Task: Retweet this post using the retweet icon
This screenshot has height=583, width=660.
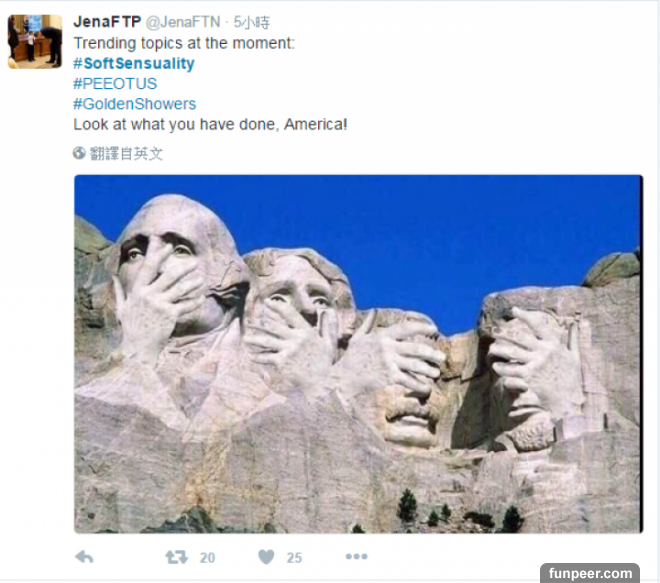Action: coord(176,557)
